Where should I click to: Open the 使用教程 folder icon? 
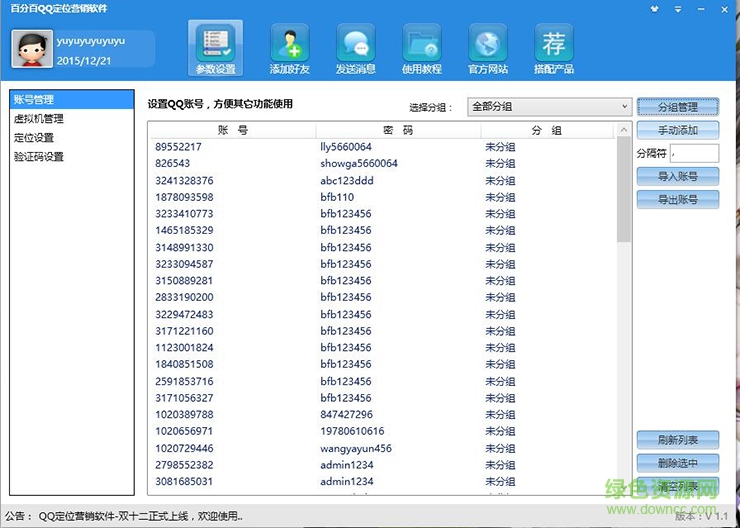coord(421,49)
